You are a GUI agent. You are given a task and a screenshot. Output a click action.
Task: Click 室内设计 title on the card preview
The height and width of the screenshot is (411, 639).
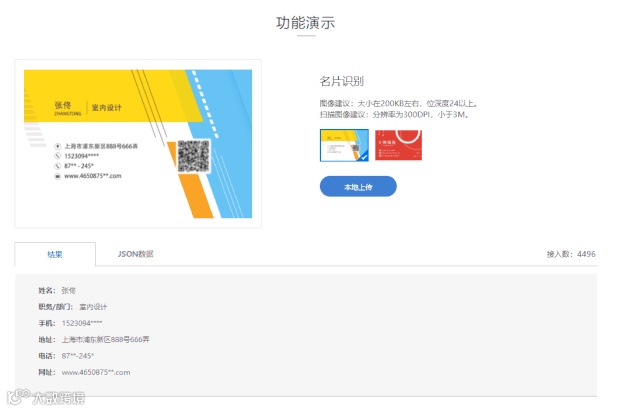click(x=106, y=108)
